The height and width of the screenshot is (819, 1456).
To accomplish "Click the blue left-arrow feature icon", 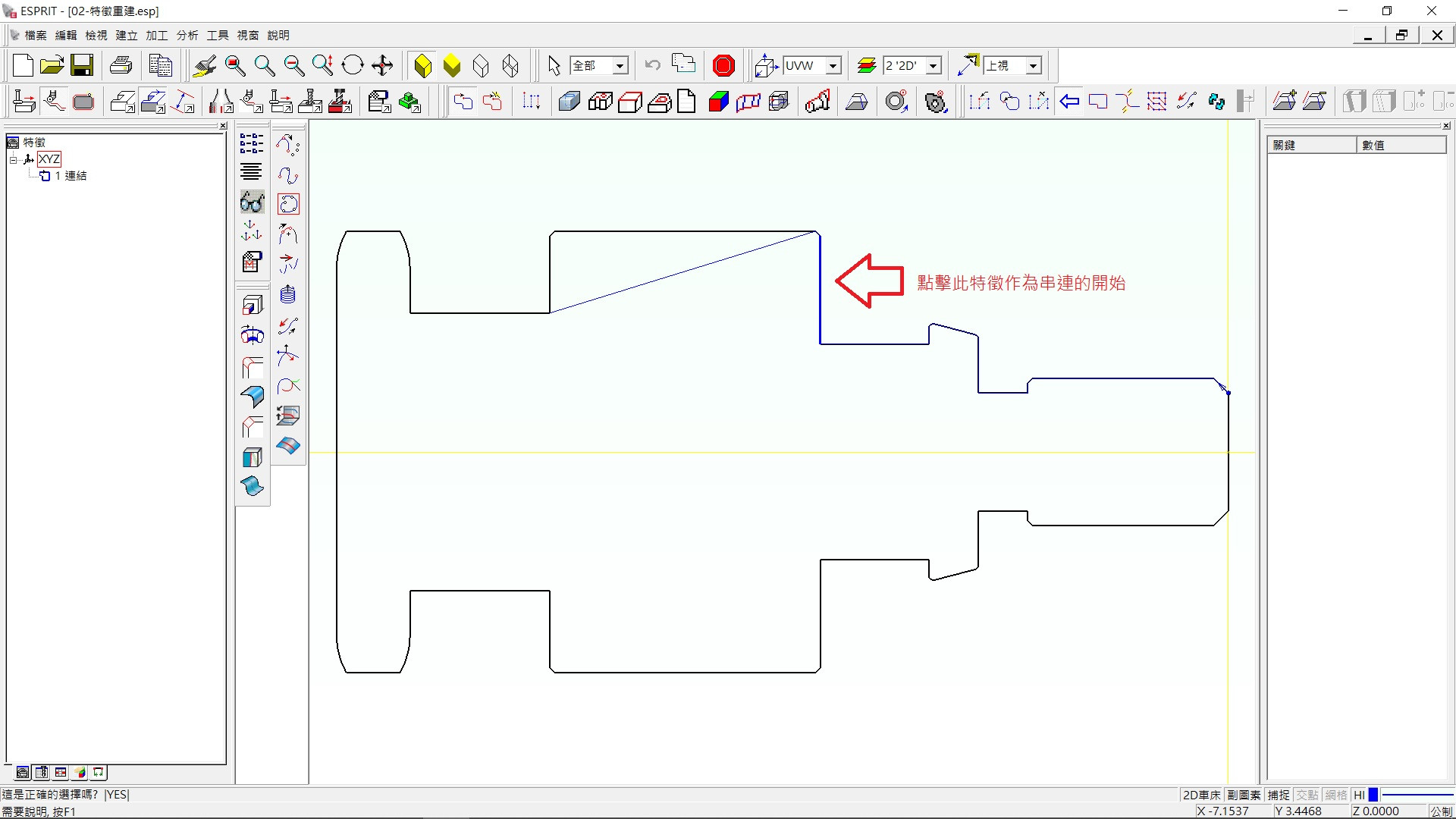I will 1069,102.
